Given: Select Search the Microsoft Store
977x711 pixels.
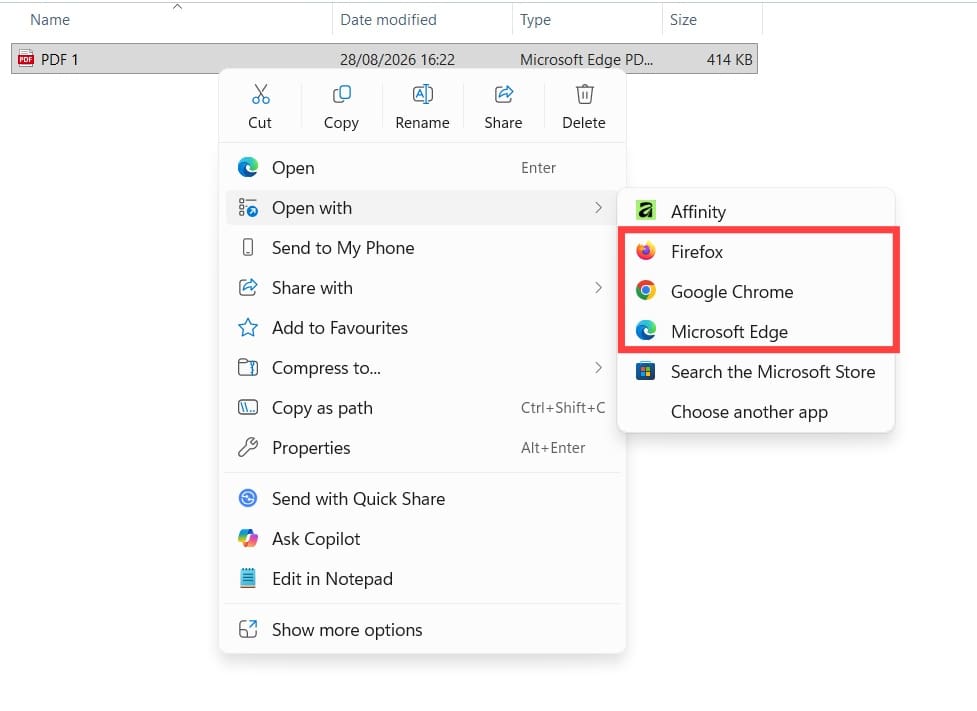Looking at the screenshot, I should 756,371.
